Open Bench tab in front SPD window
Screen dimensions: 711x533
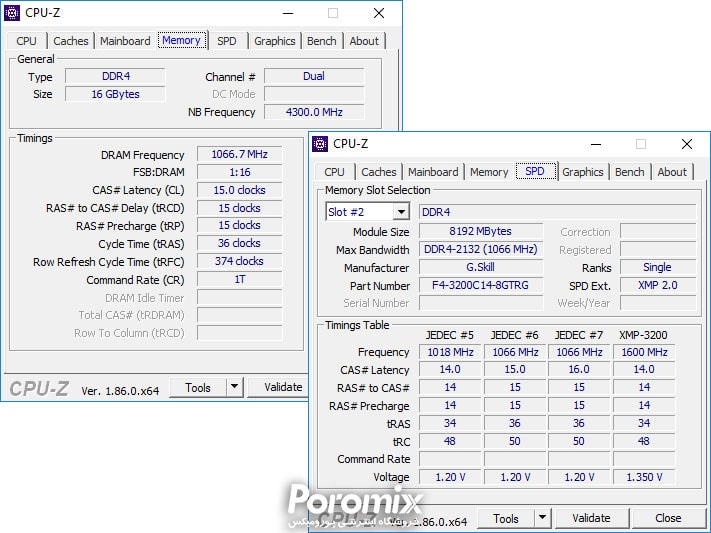click(629, 172)
